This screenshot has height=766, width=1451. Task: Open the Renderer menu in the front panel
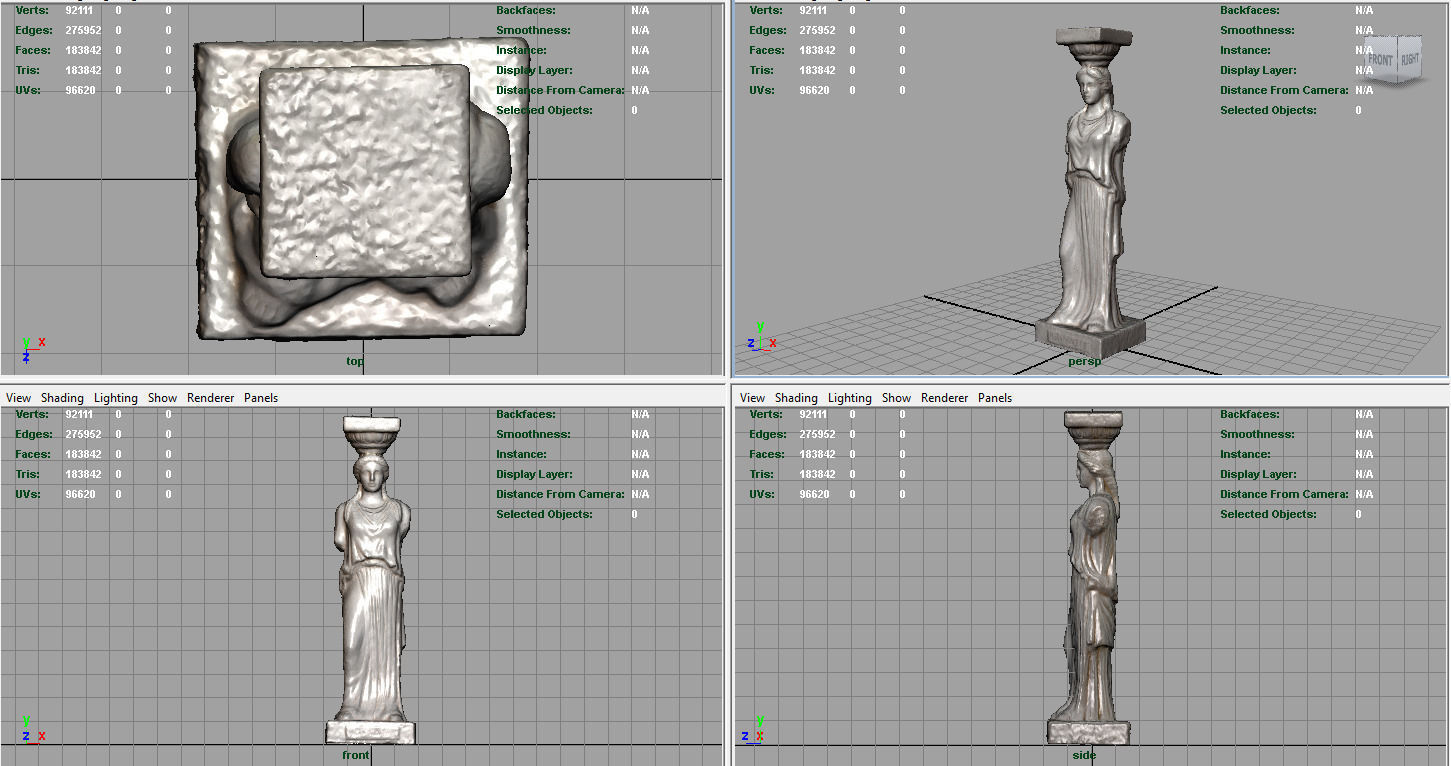tap(210, 398)
